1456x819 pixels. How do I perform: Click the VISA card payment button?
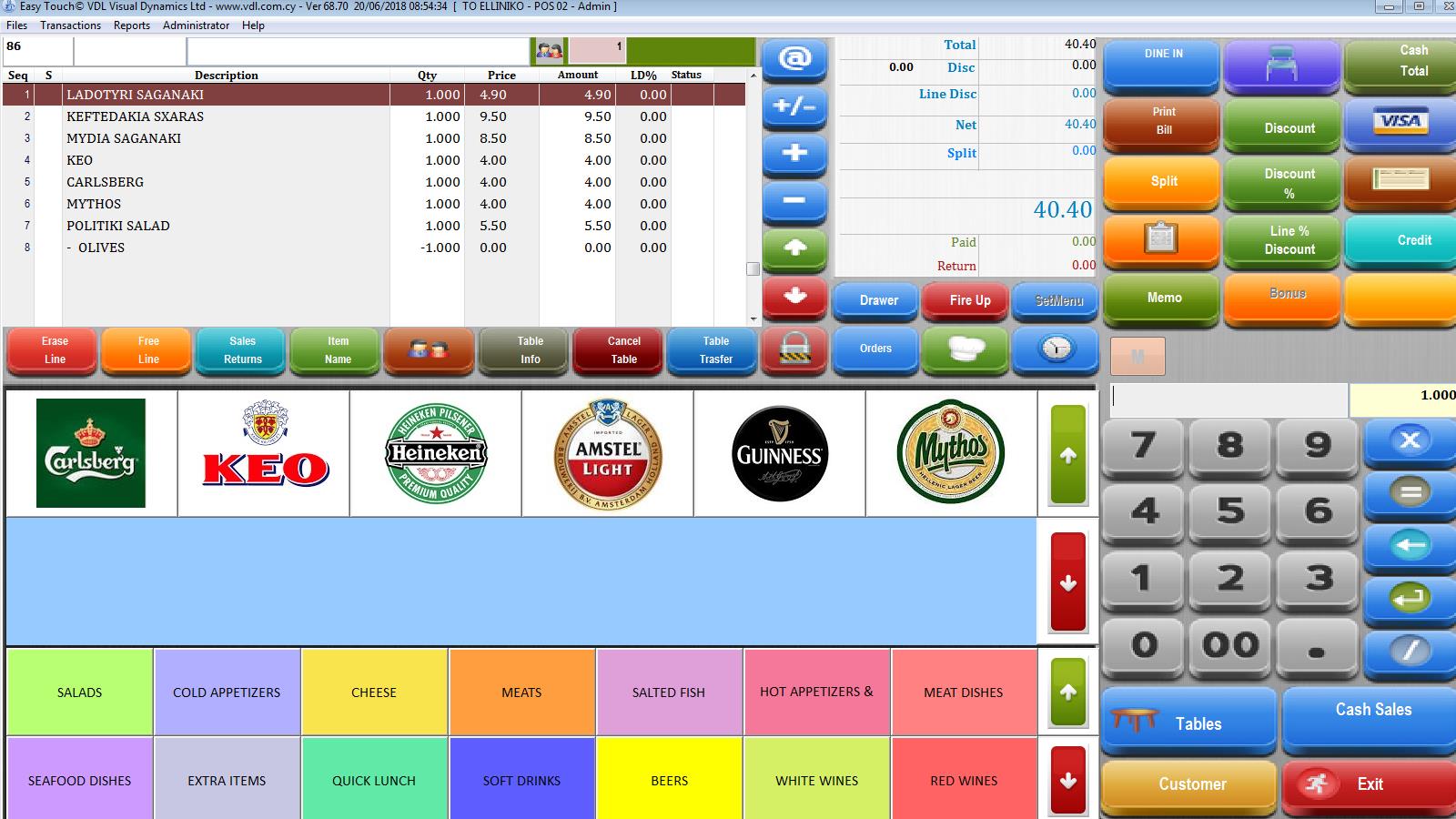point(1400,123)
